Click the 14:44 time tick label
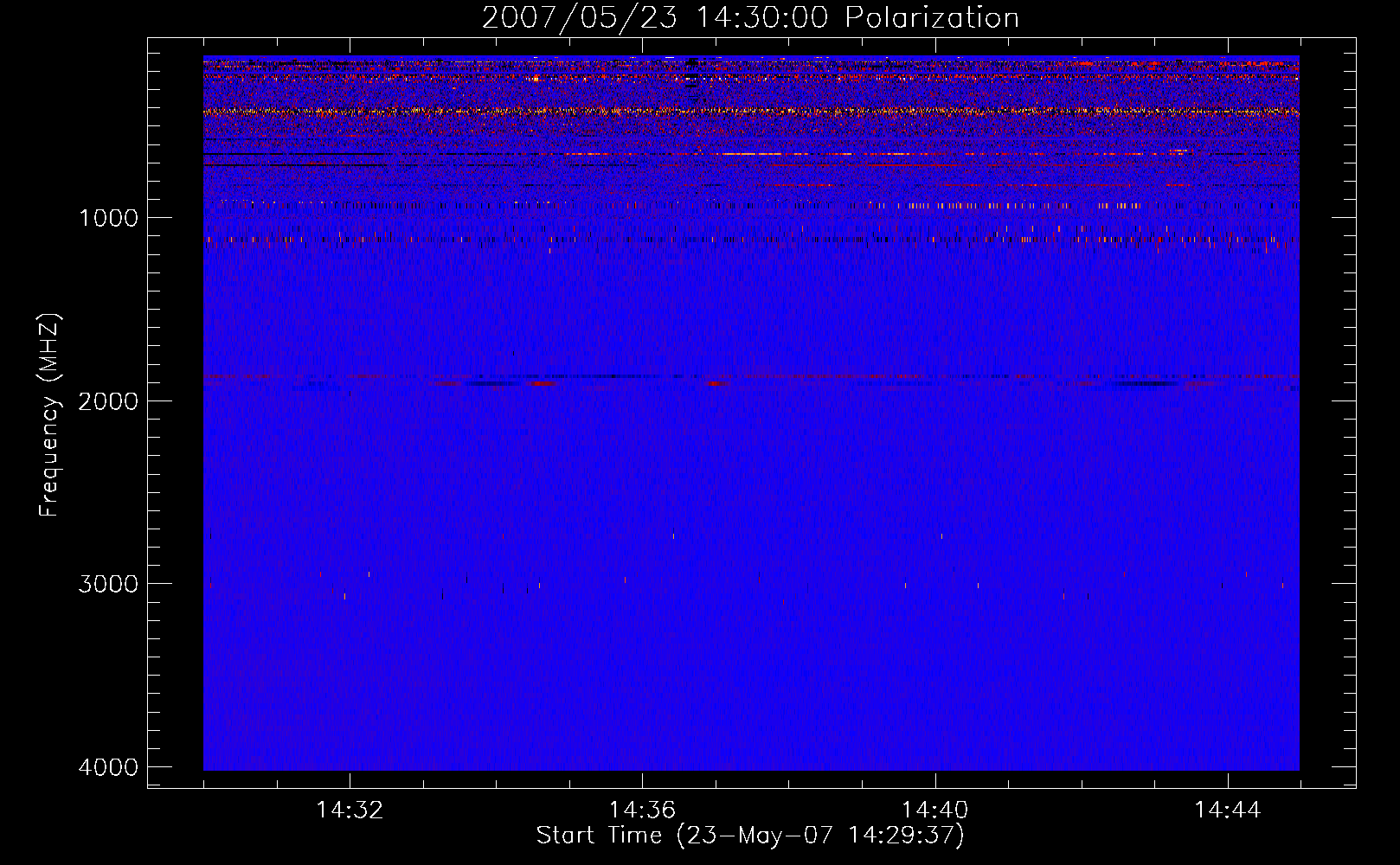 point(1228,811)
